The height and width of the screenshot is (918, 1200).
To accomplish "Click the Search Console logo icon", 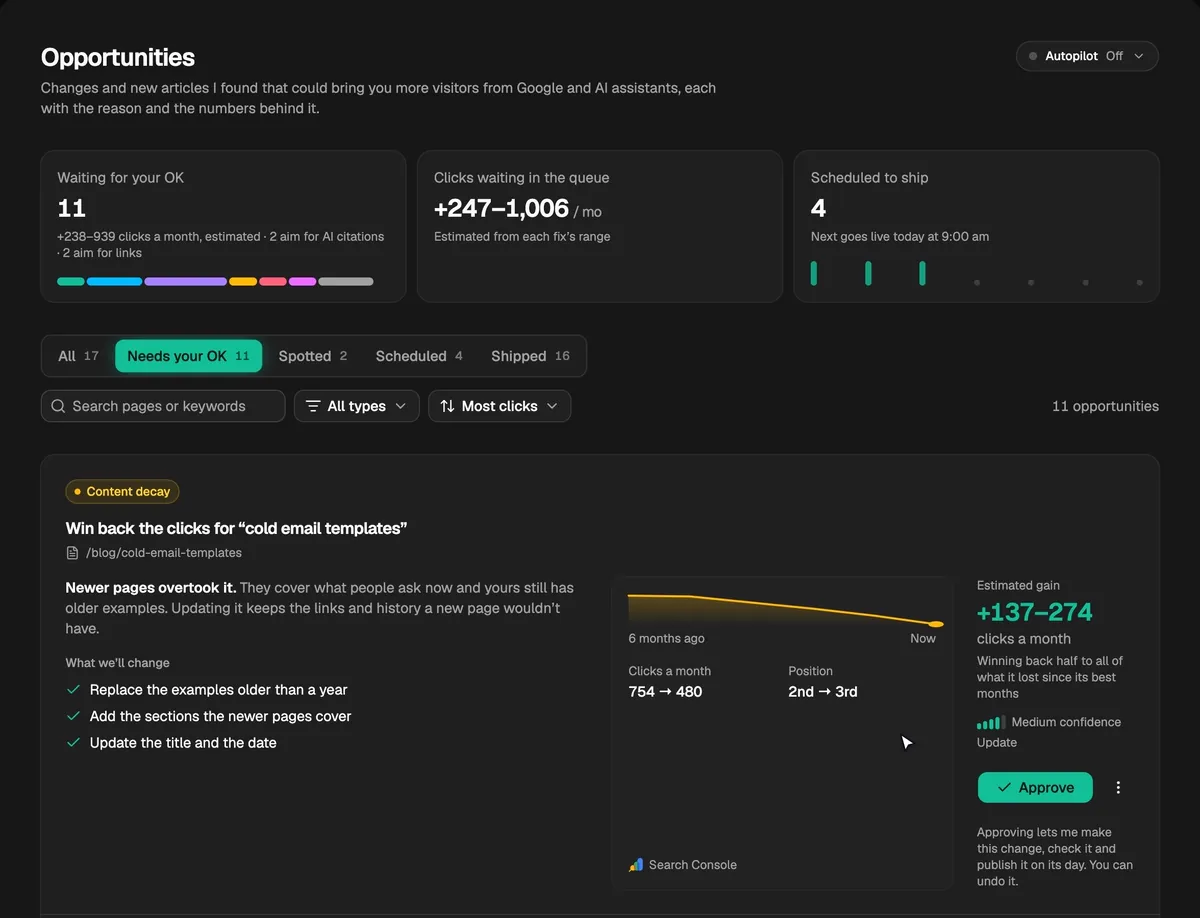I will pyautogui.click(x=636, y=865).
